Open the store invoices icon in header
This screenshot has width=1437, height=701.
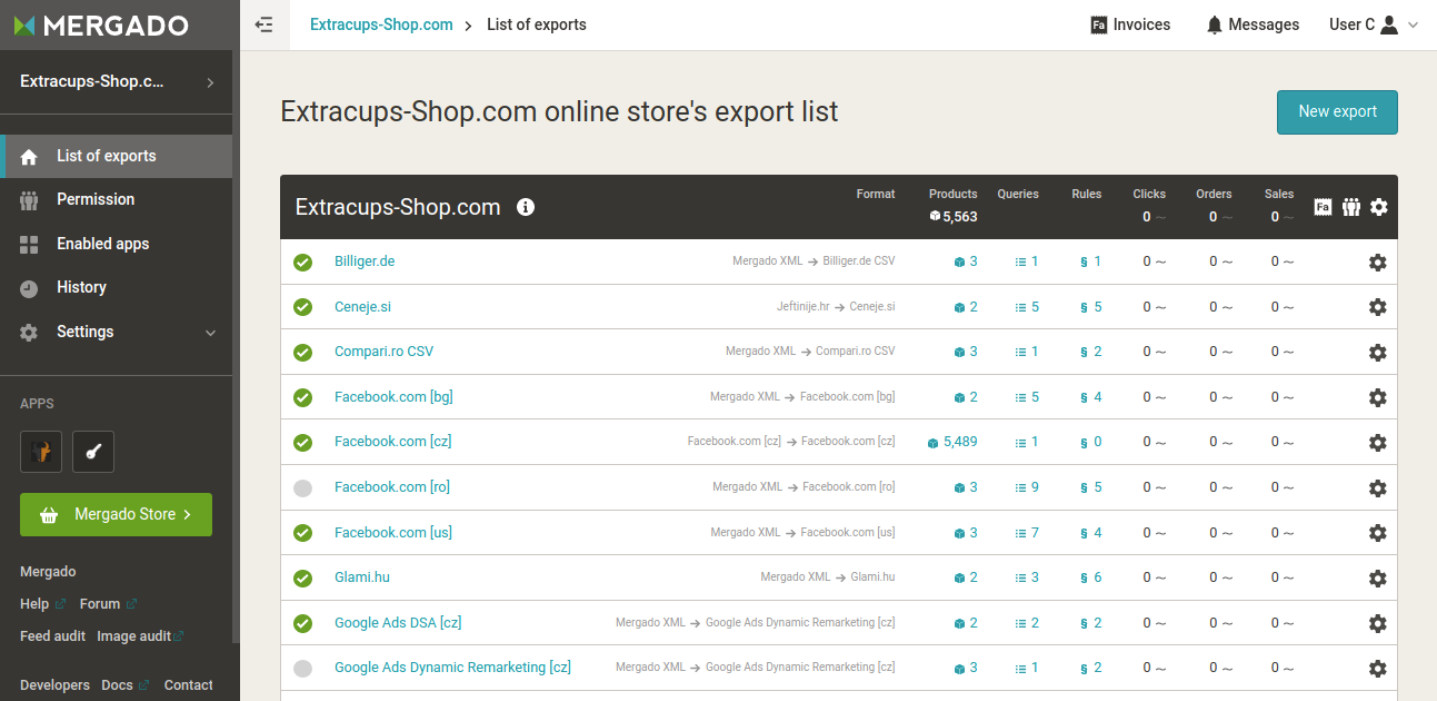click(x=1322, y=207)
